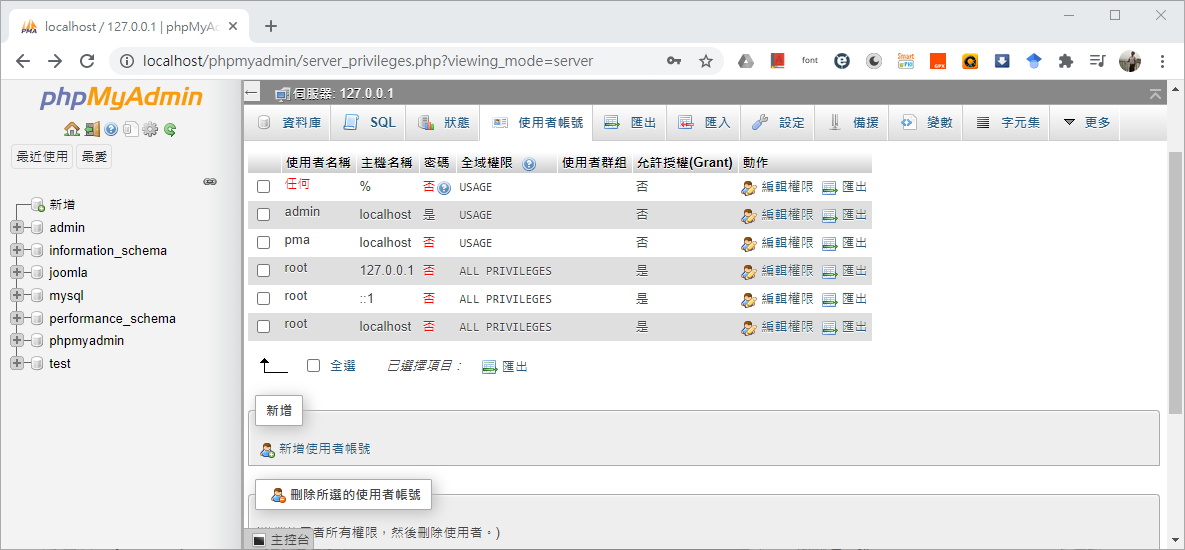Expand the test database node
The image size is (1185, 550).
pos(17,363)
